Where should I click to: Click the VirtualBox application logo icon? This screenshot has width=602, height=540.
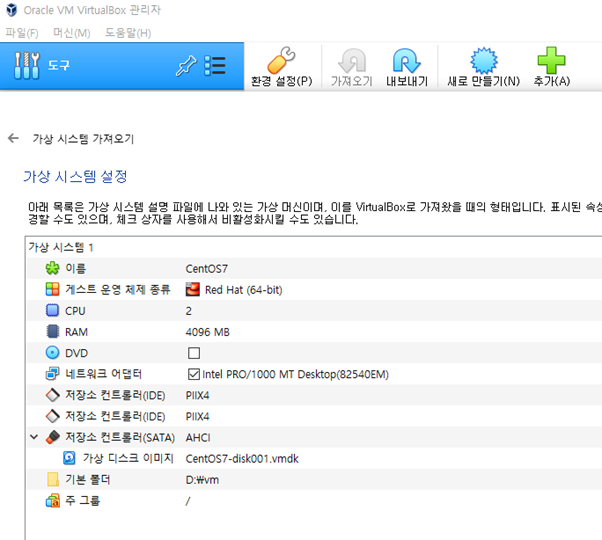12,10
